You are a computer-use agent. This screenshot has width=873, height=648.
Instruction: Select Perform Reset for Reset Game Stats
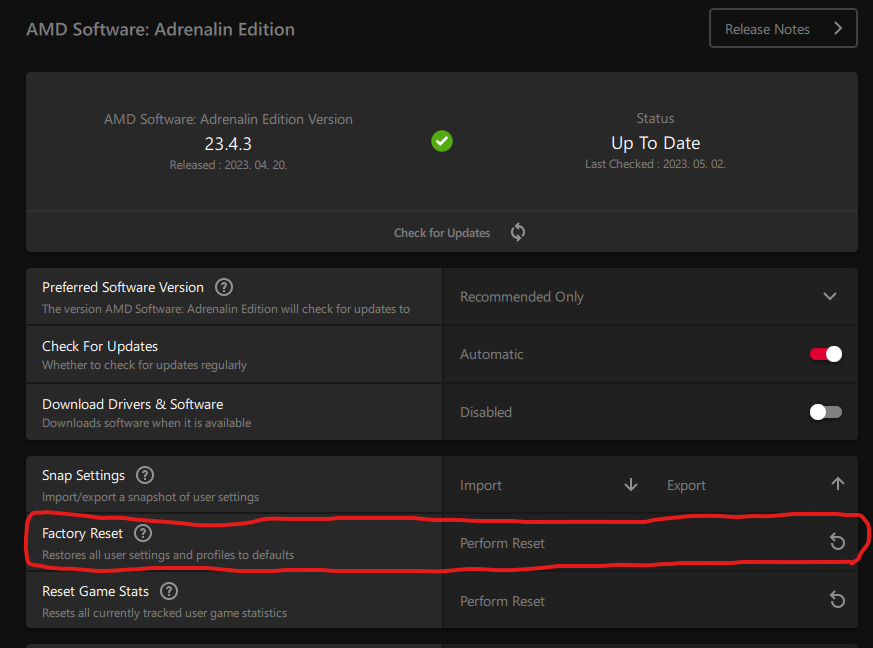click(x=502, y=601)
